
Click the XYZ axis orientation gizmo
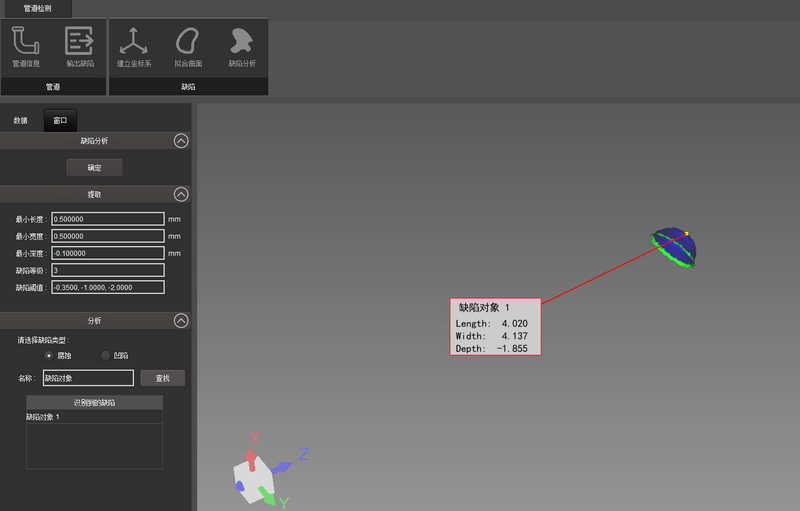pyautogui.click(x=258, y=472)
